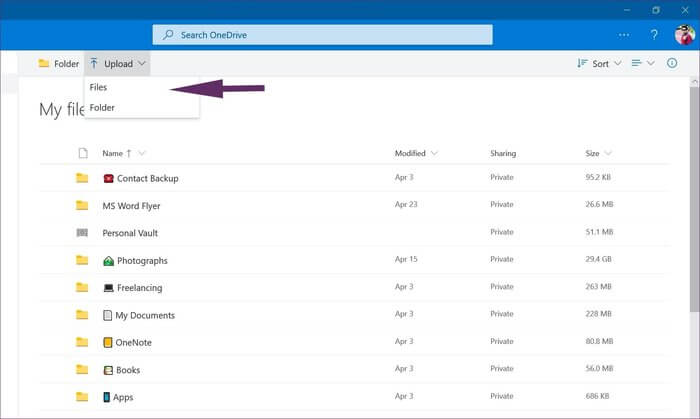Screen dimensions: 700x419
Task: Open the Contact Backup folder name
Action: [147, 178]
